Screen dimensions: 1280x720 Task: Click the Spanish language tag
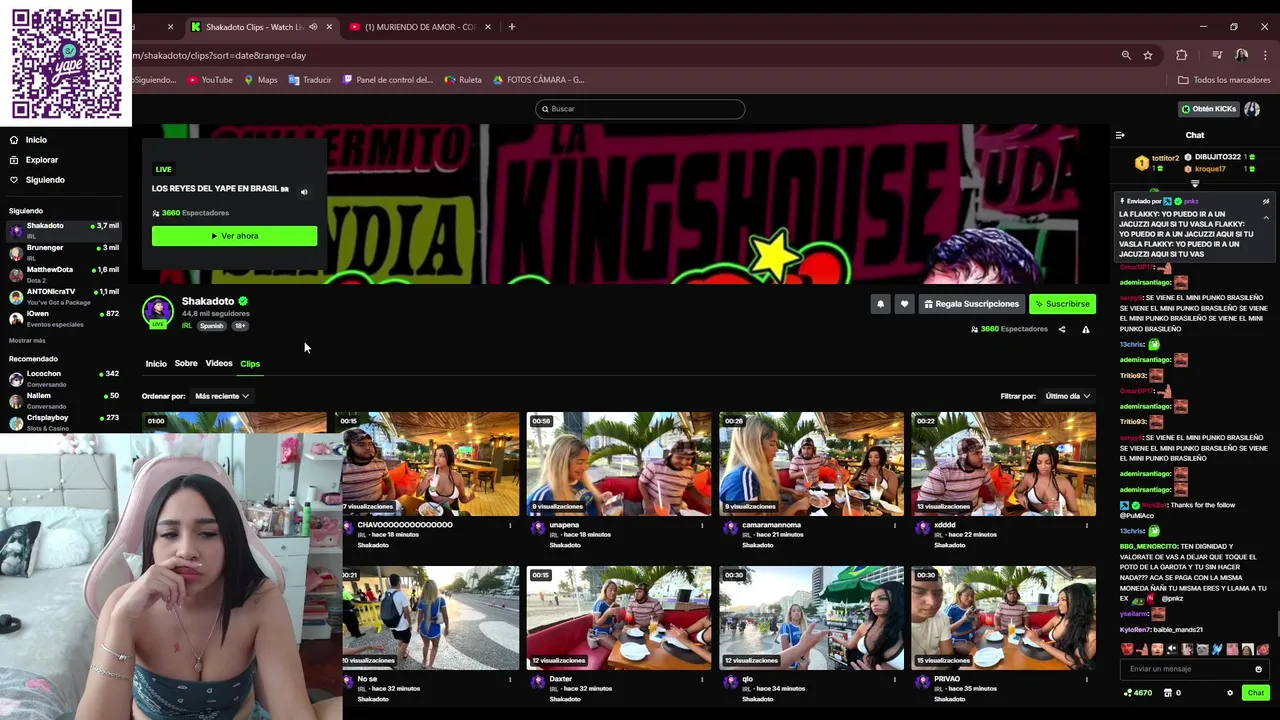(211, 326)
